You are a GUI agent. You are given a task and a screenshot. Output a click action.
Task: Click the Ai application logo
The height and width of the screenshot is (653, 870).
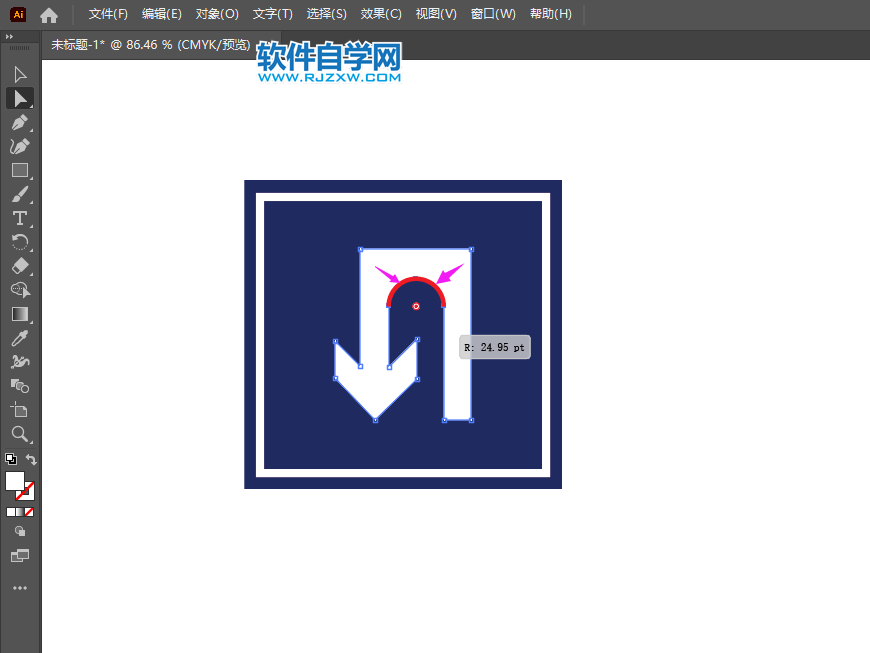18,14
